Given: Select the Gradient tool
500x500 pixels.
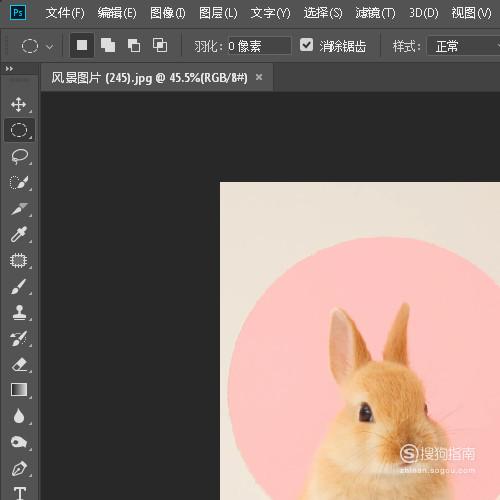Looking at the screenshot, I should coord(19,390).
